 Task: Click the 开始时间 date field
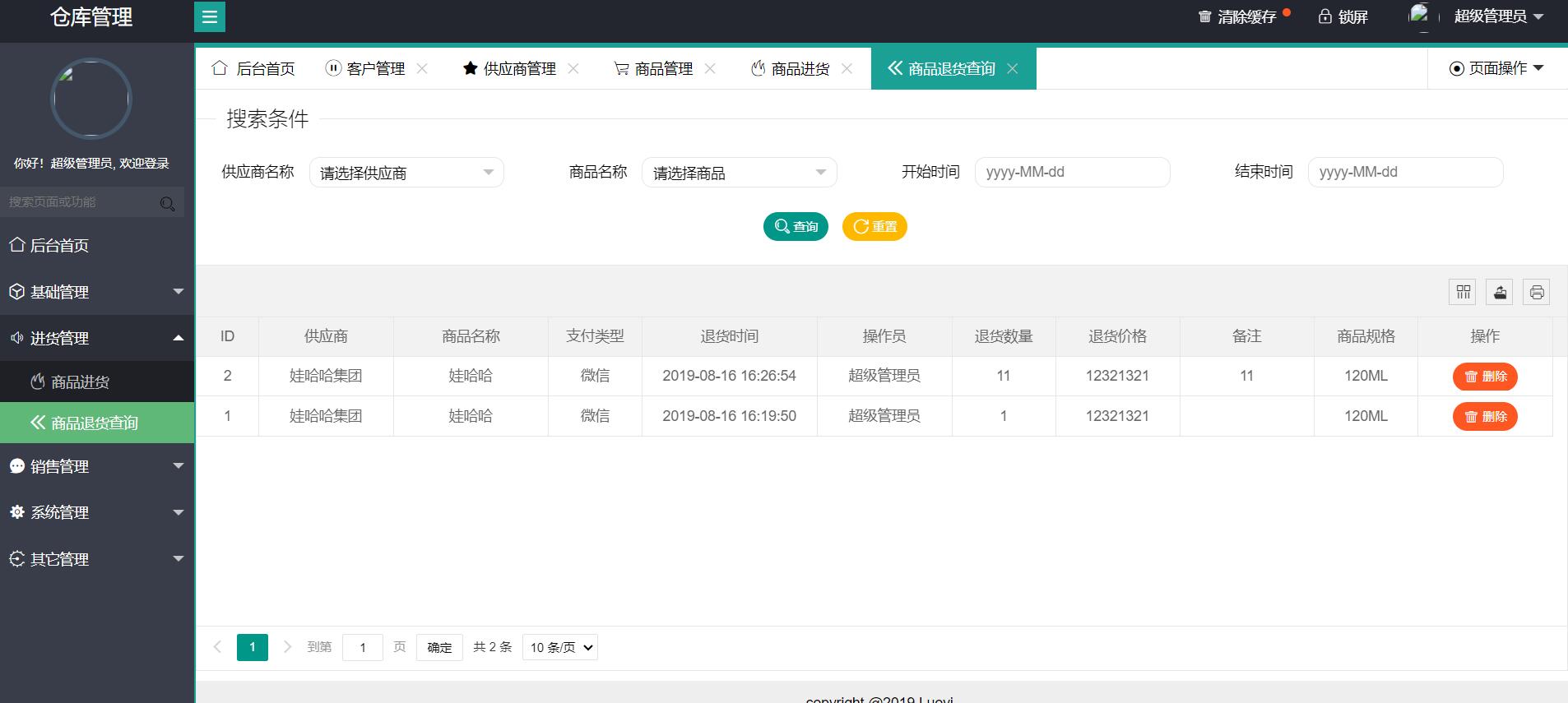click(1072, 172)
